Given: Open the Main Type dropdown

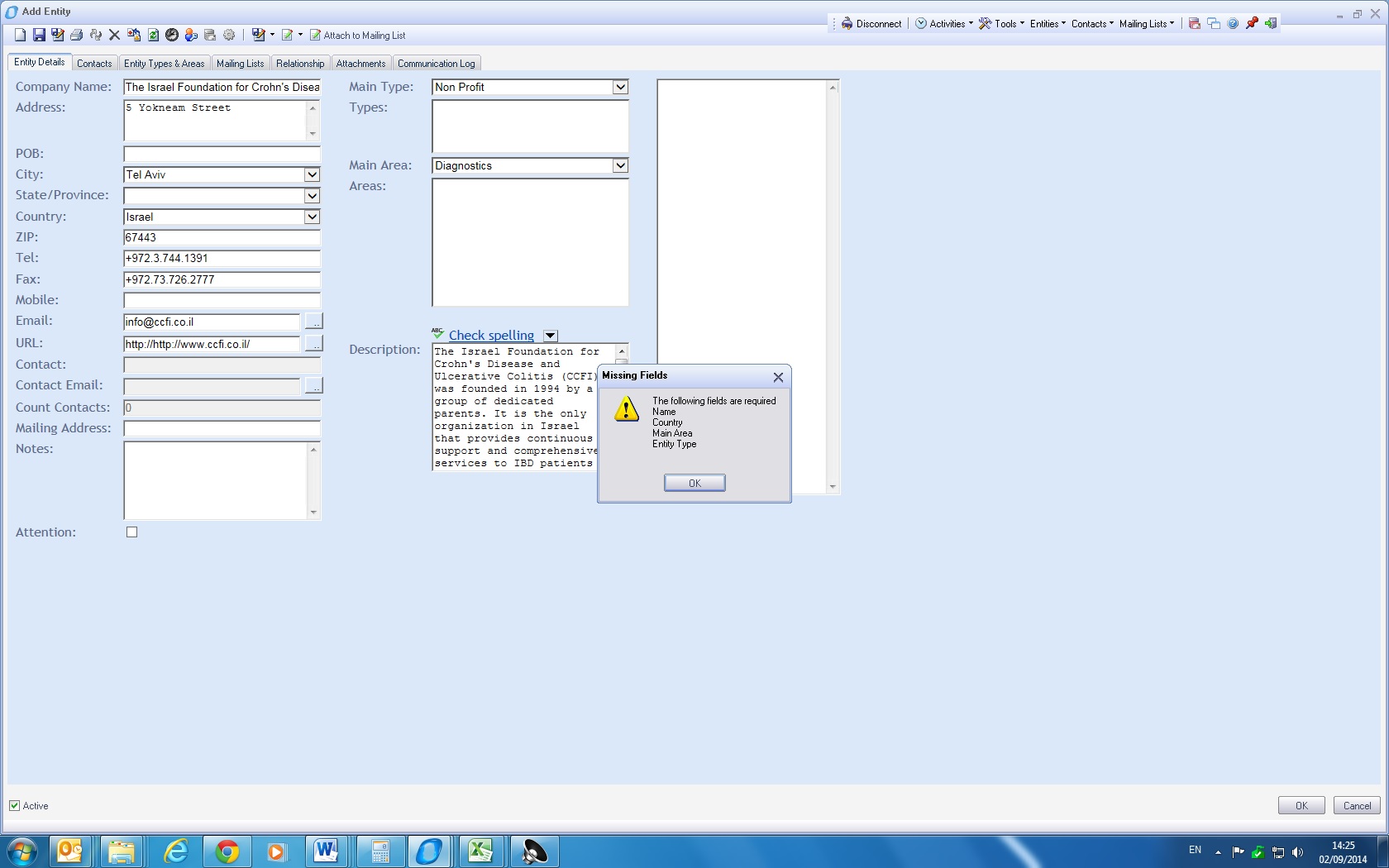Looking at the screenshot, I should 620,87.
